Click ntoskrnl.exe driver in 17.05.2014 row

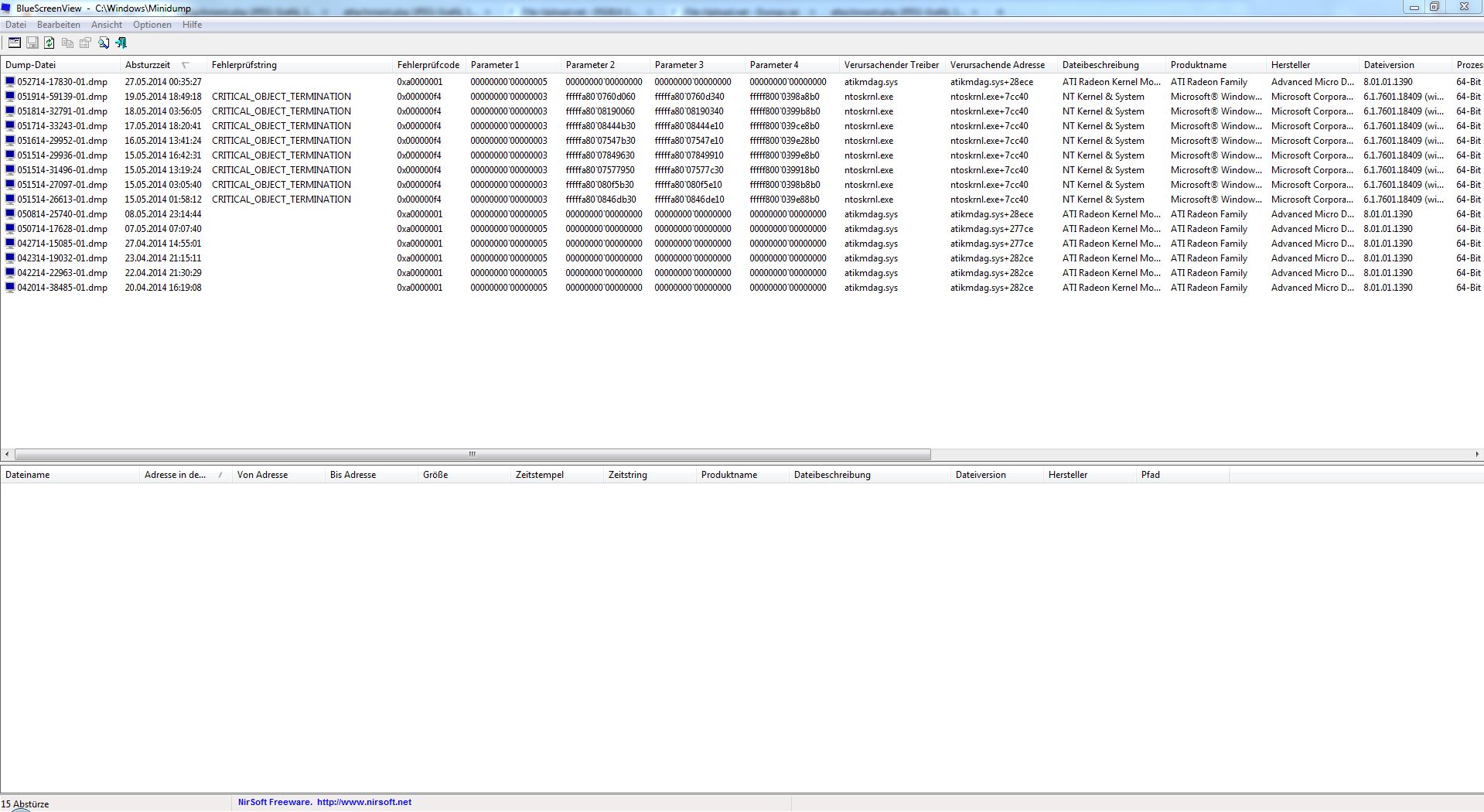[868, 125]
